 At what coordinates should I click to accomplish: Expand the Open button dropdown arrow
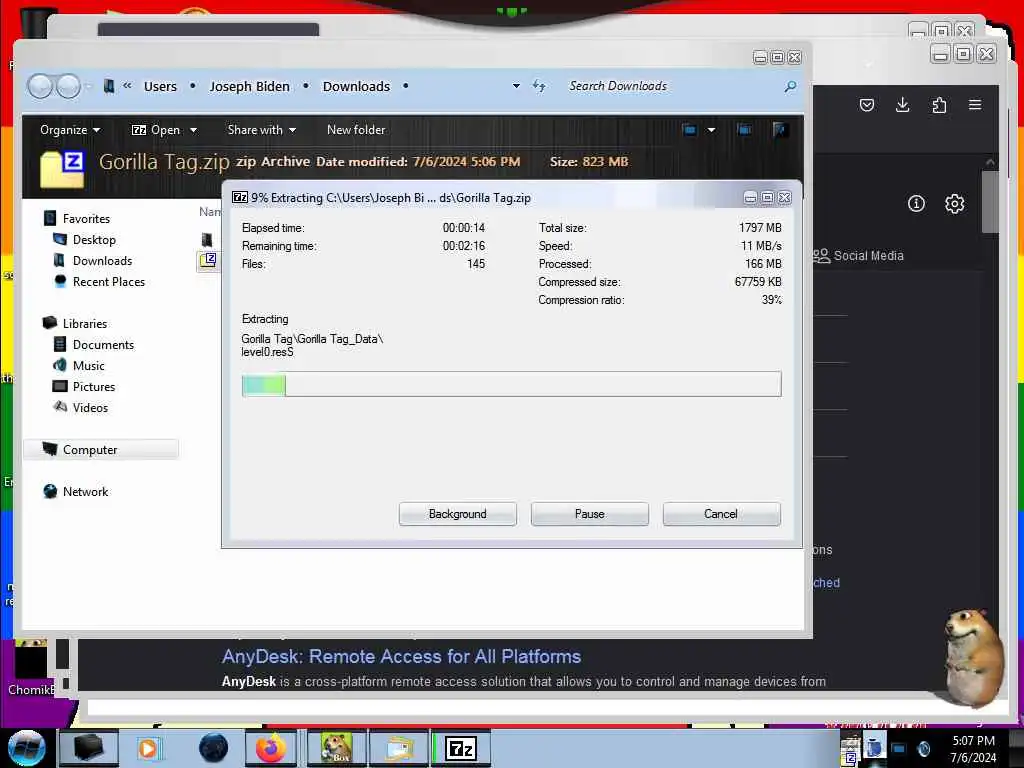(193, 130)
